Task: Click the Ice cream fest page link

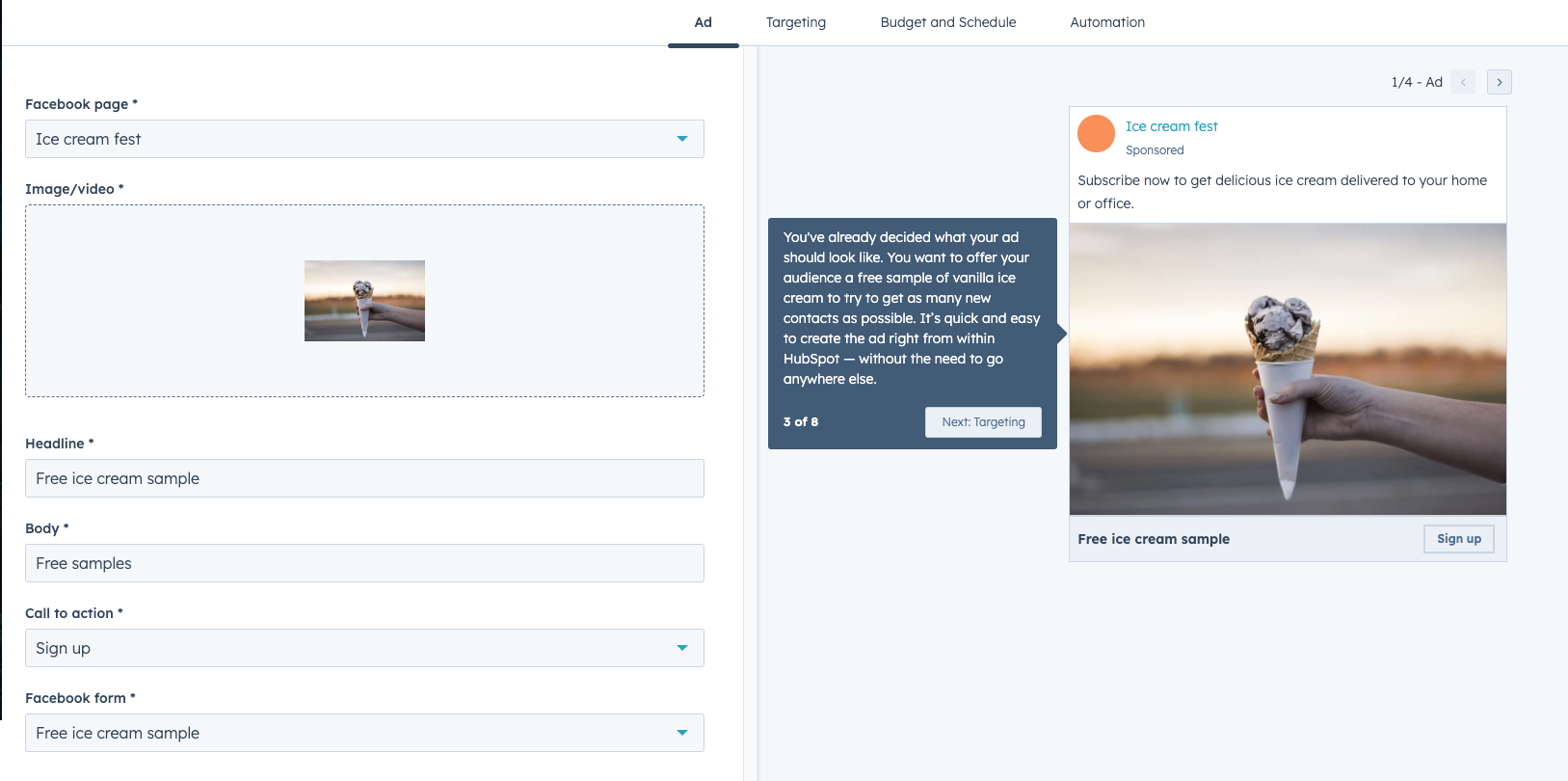Action: click(x=1171, y=126)
